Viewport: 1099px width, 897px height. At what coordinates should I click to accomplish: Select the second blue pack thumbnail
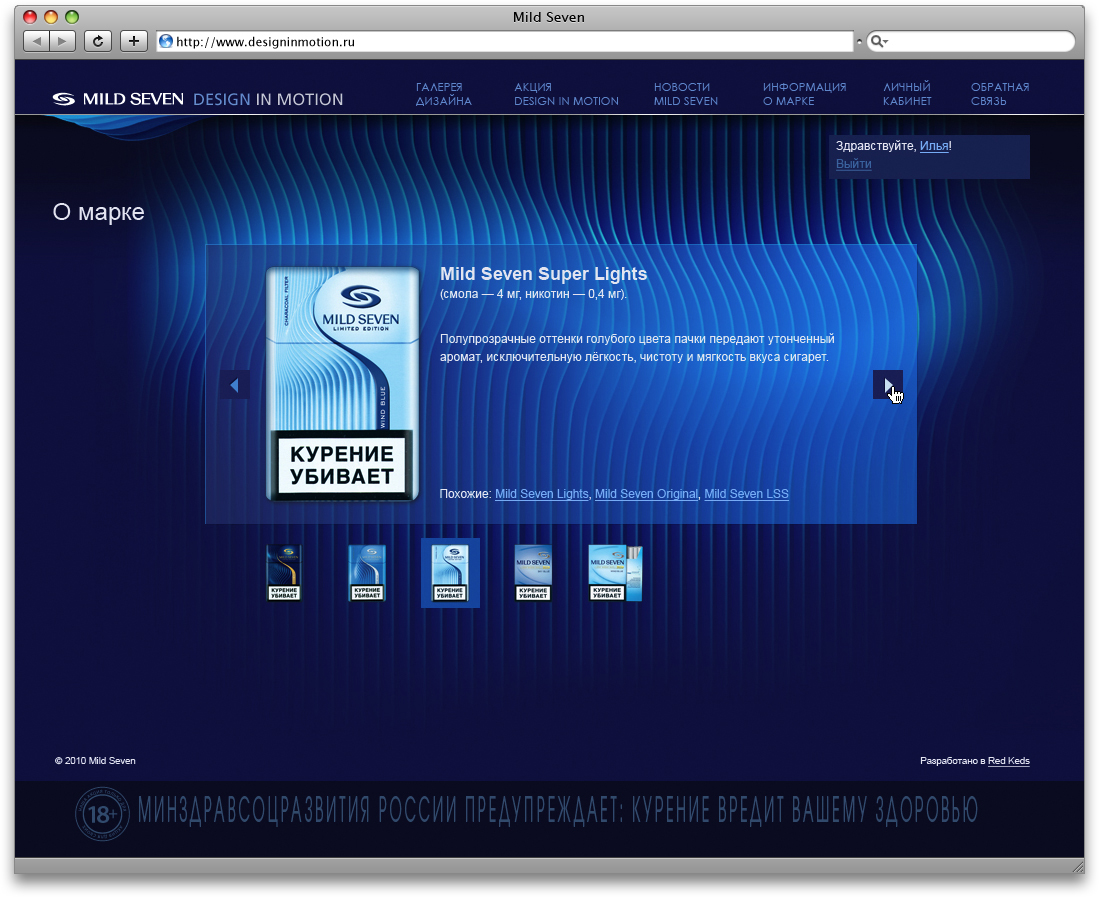367,573
